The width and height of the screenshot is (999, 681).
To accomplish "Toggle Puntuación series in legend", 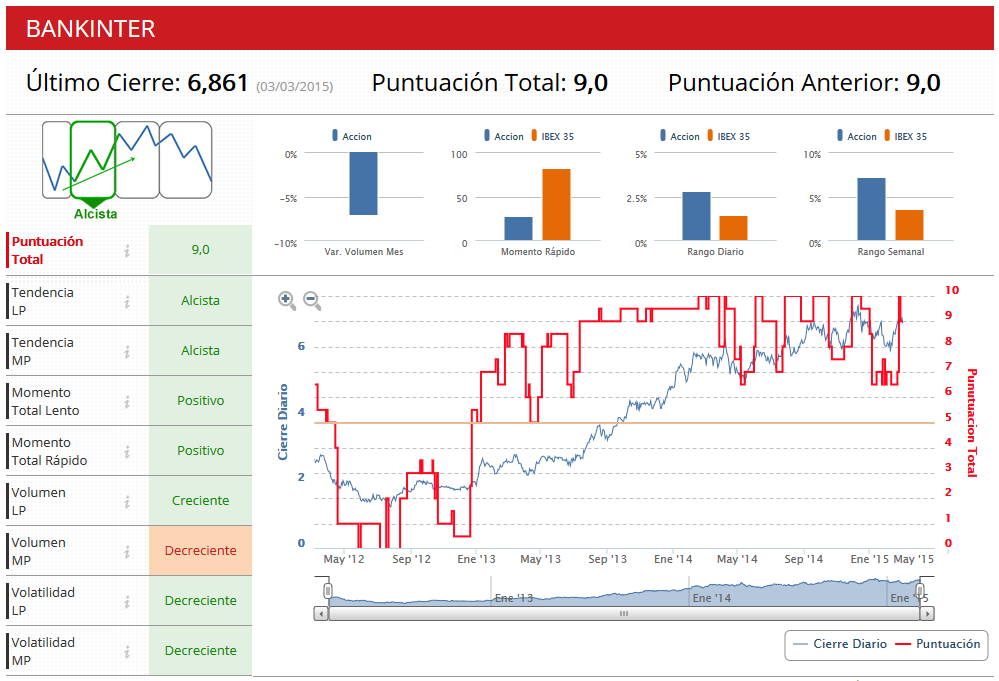I will [938, 644].
